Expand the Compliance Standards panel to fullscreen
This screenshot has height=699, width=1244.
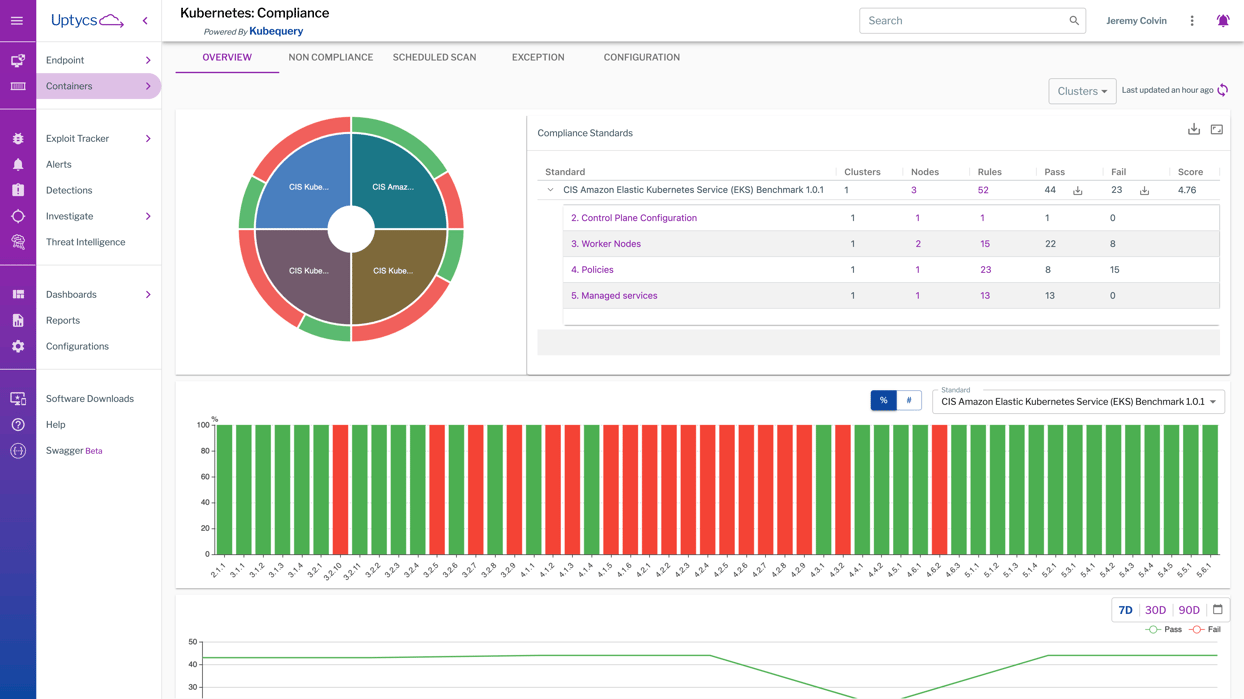(x=1216, y=129)
